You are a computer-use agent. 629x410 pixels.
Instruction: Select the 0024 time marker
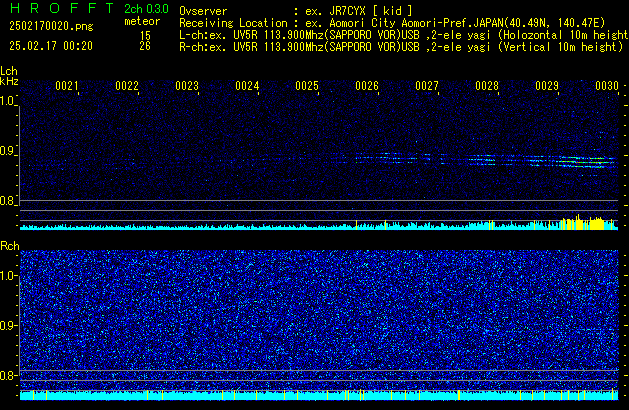tap(247, 86)
